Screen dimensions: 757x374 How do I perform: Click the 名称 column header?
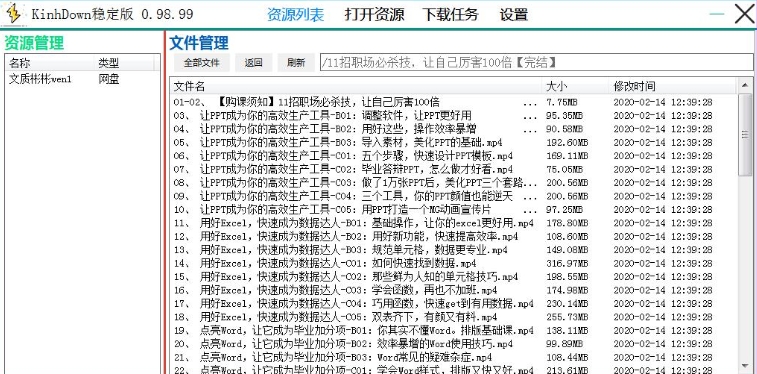tap(50, 63)
